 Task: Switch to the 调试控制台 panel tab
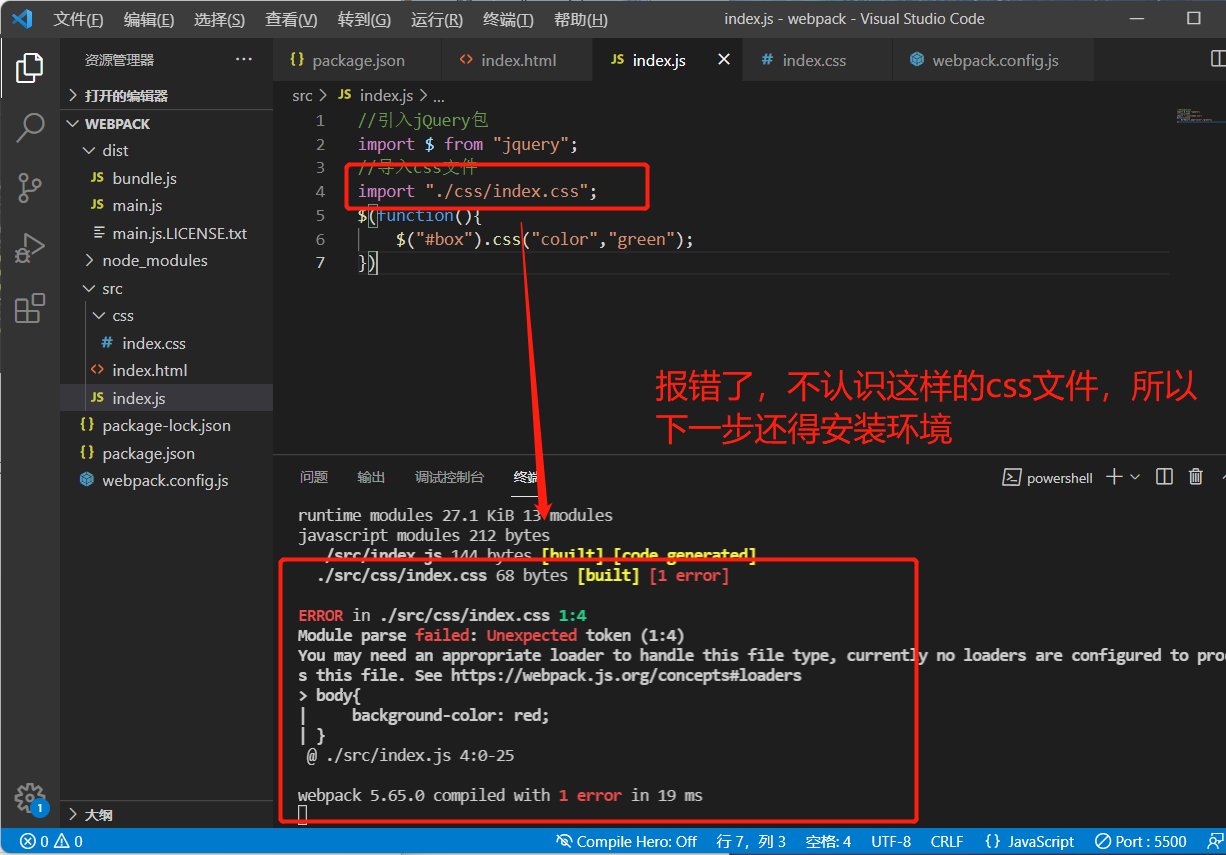pyautogui.click(x=449, y=477)
